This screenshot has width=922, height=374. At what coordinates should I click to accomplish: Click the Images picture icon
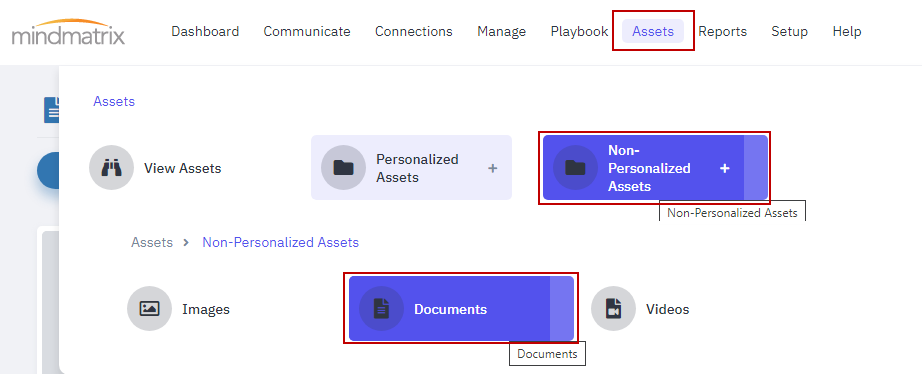[149, 309]
